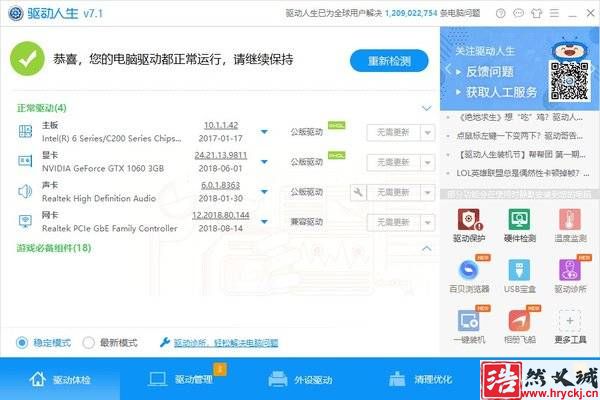
Task: Open the 点鼠标左键 news headline
Action: (x=520, y=136)
